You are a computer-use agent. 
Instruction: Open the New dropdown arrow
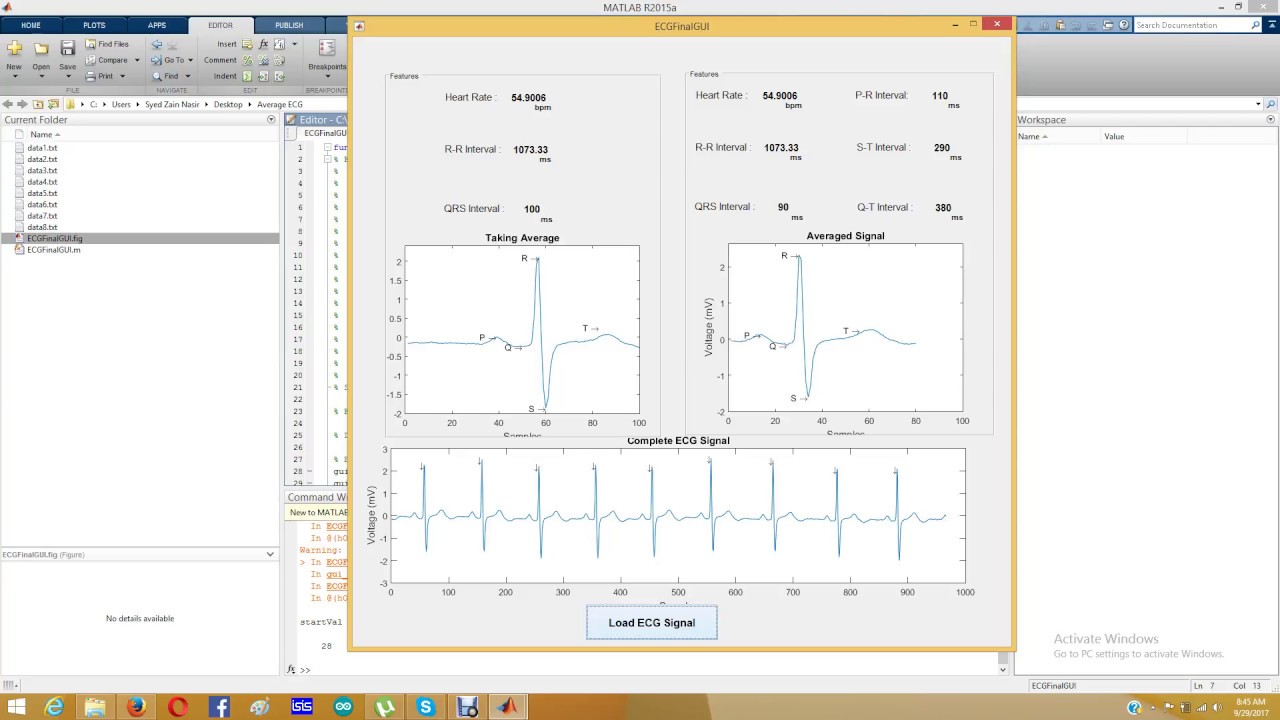(x=15, y=76)
